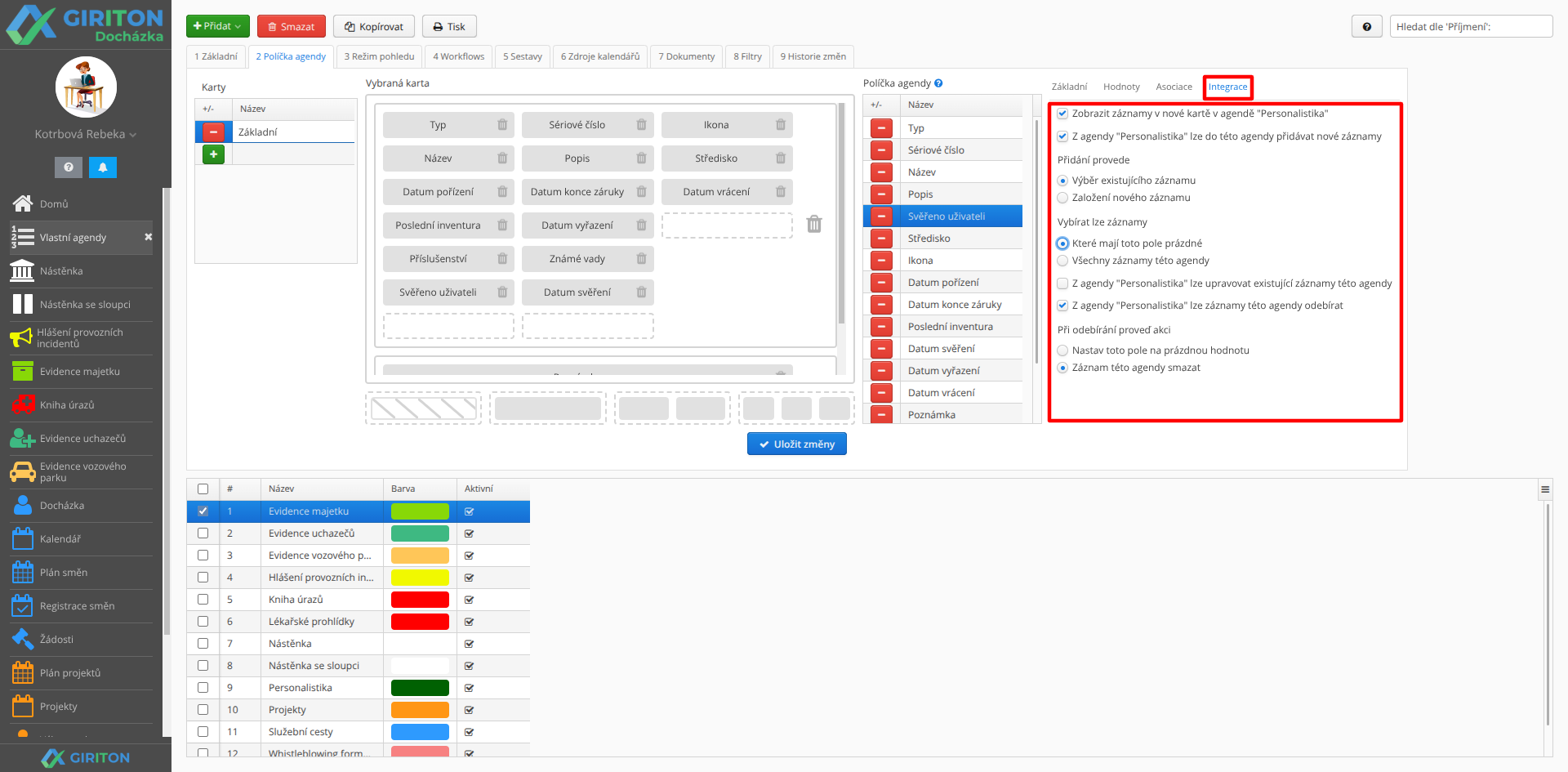
Task: Click the search field Hledat dle Příjmení
Action: pyautogui.click(x=1471, y=26)
